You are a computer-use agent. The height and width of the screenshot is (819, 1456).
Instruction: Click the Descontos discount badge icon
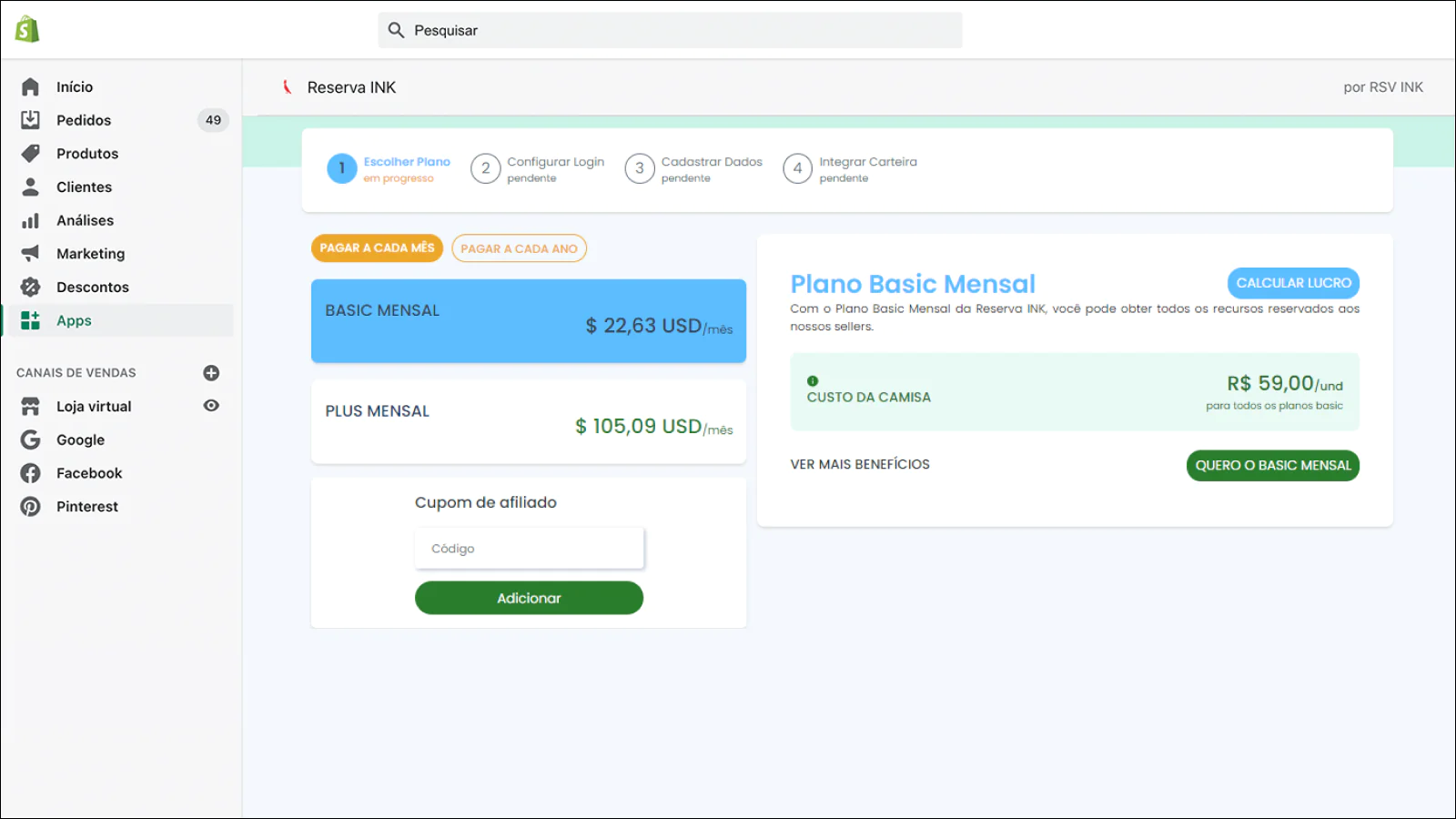tap(30, 287)
